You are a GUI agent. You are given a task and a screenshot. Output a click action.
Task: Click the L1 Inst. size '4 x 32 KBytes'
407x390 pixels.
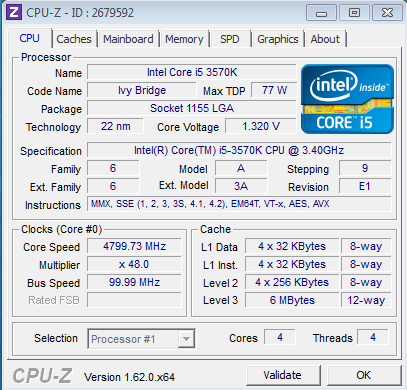click(292, 264)
